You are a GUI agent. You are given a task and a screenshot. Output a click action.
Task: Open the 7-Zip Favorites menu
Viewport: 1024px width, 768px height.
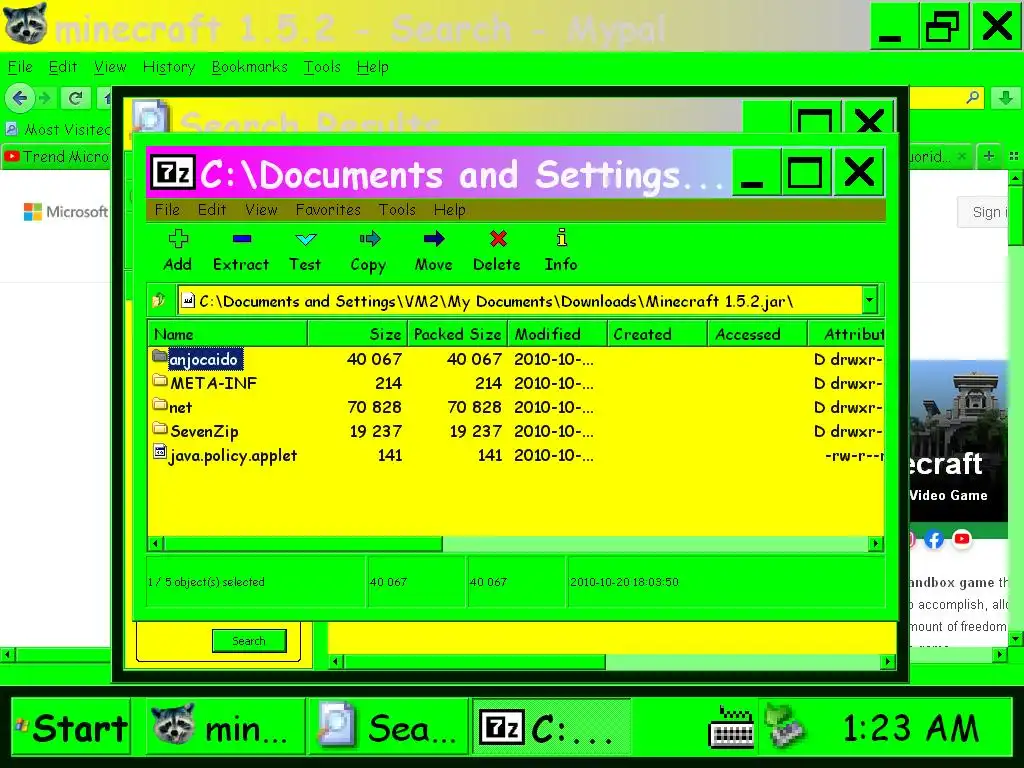pyautogui.click(x=328, y=210)
